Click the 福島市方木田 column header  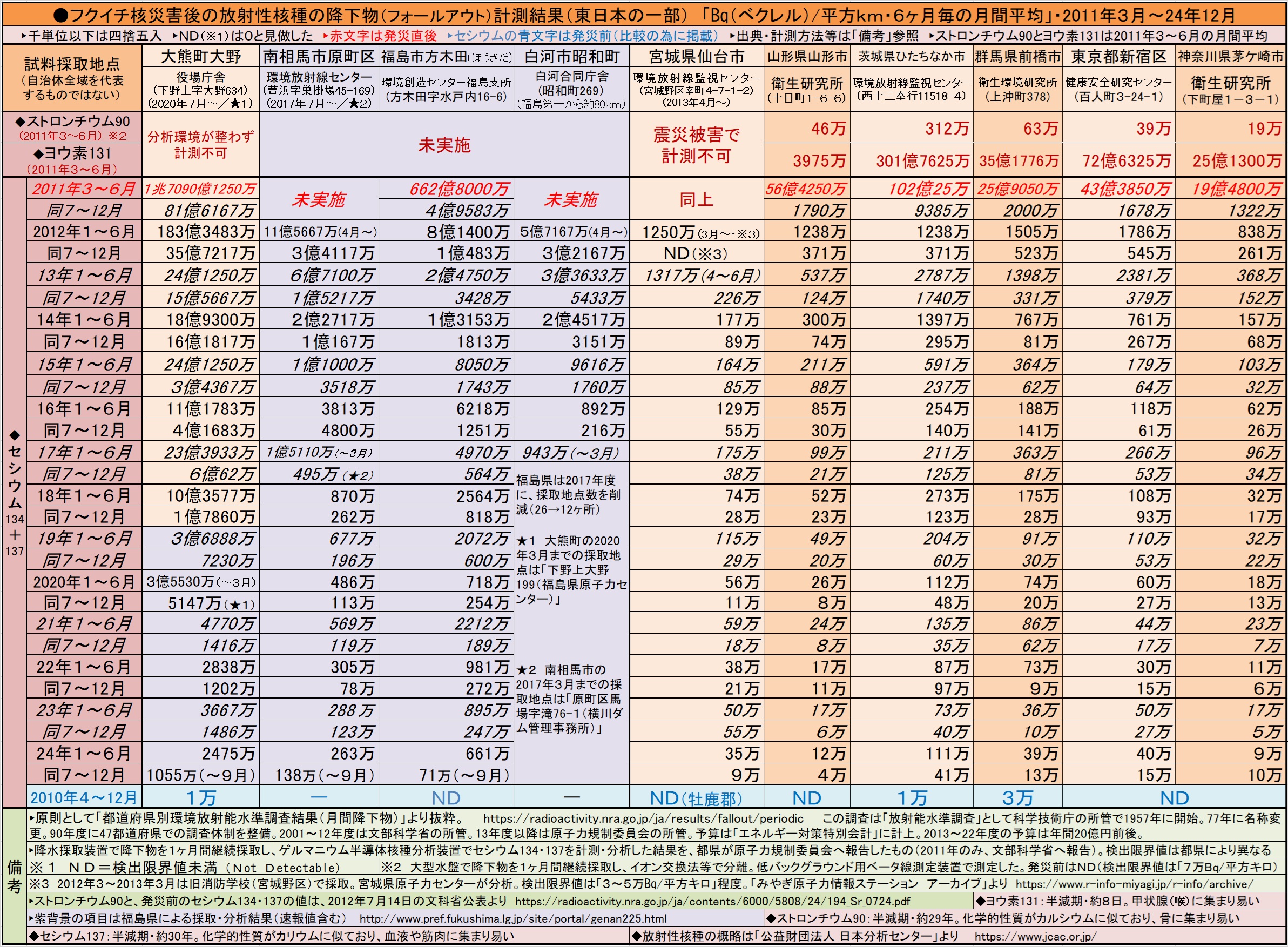tap(446, 56)
